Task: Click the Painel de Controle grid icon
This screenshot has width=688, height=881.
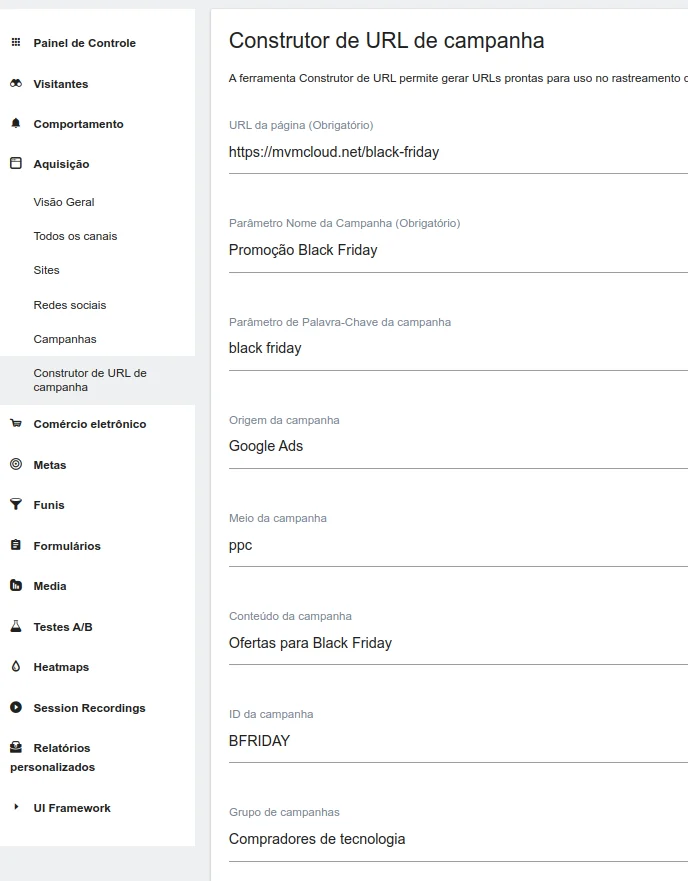Action: [15, 43]
